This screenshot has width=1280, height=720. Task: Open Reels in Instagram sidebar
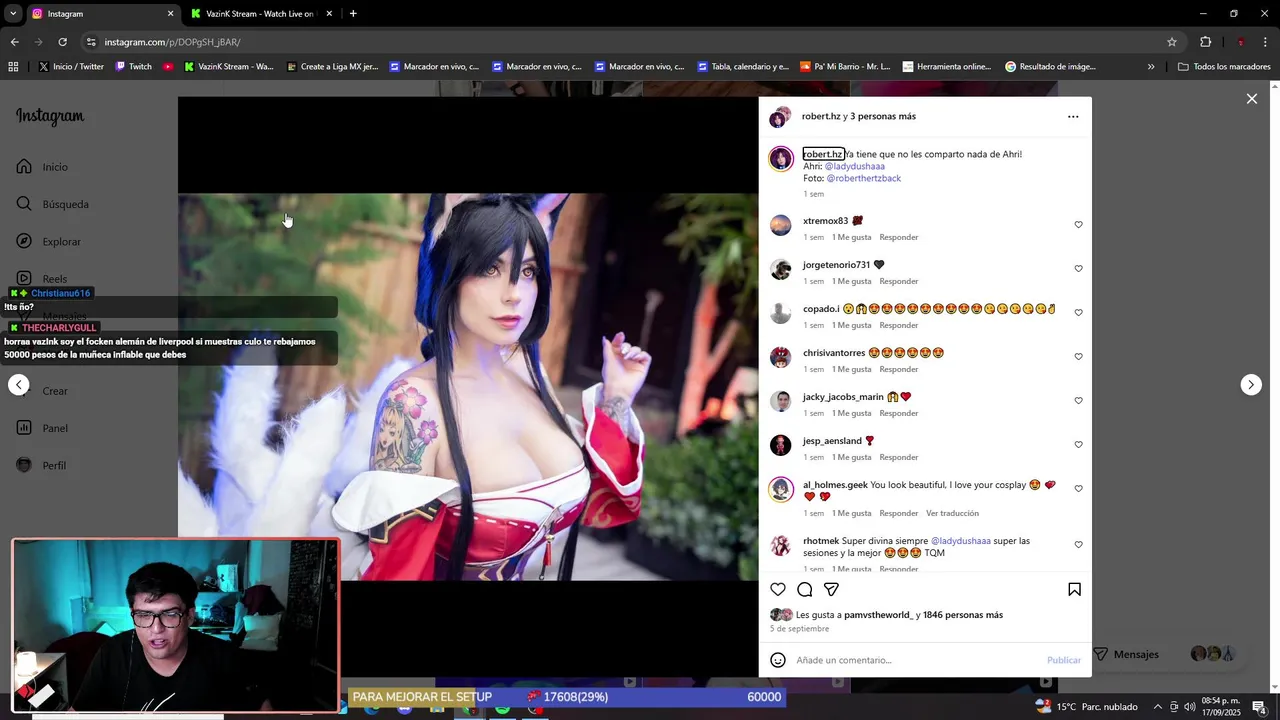(42, 279)
